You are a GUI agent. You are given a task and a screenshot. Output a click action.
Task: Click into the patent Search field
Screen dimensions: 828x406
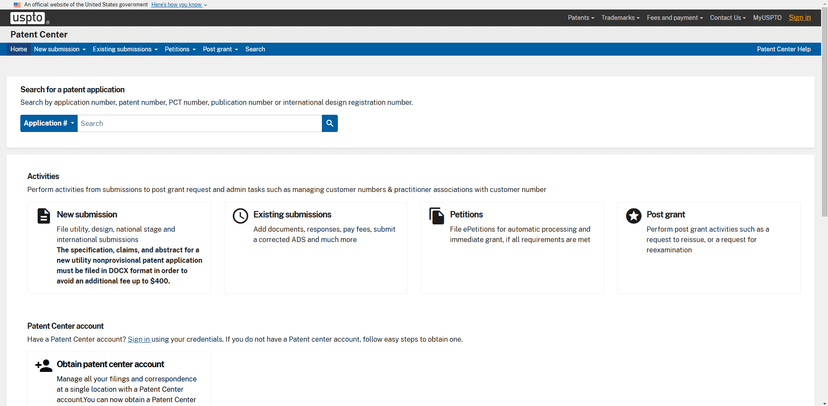(200, 124)
